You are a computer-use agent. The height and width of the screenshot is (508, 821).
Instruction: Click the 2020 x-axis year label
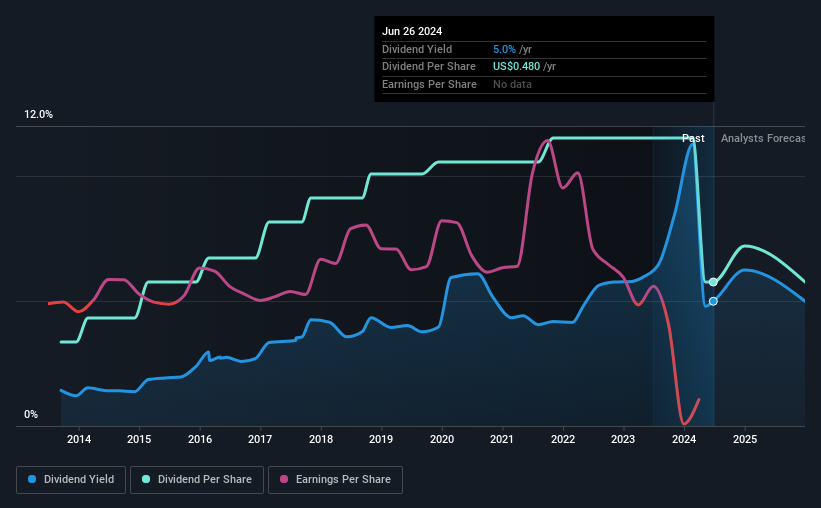[x=442, y=439]
